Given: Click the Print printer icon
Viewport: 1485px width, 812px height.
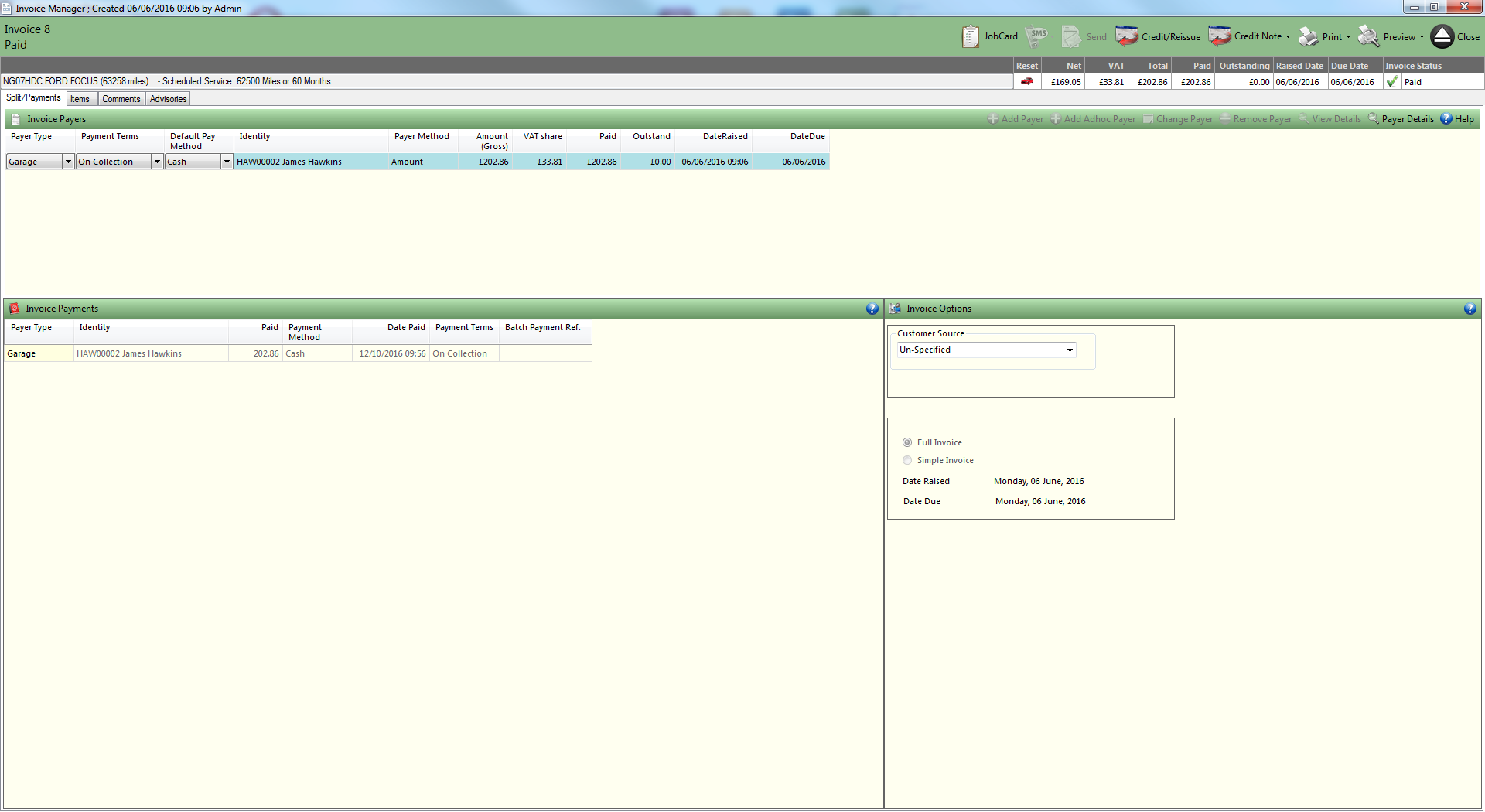Looking at the screenshot, I should 1309,36.
